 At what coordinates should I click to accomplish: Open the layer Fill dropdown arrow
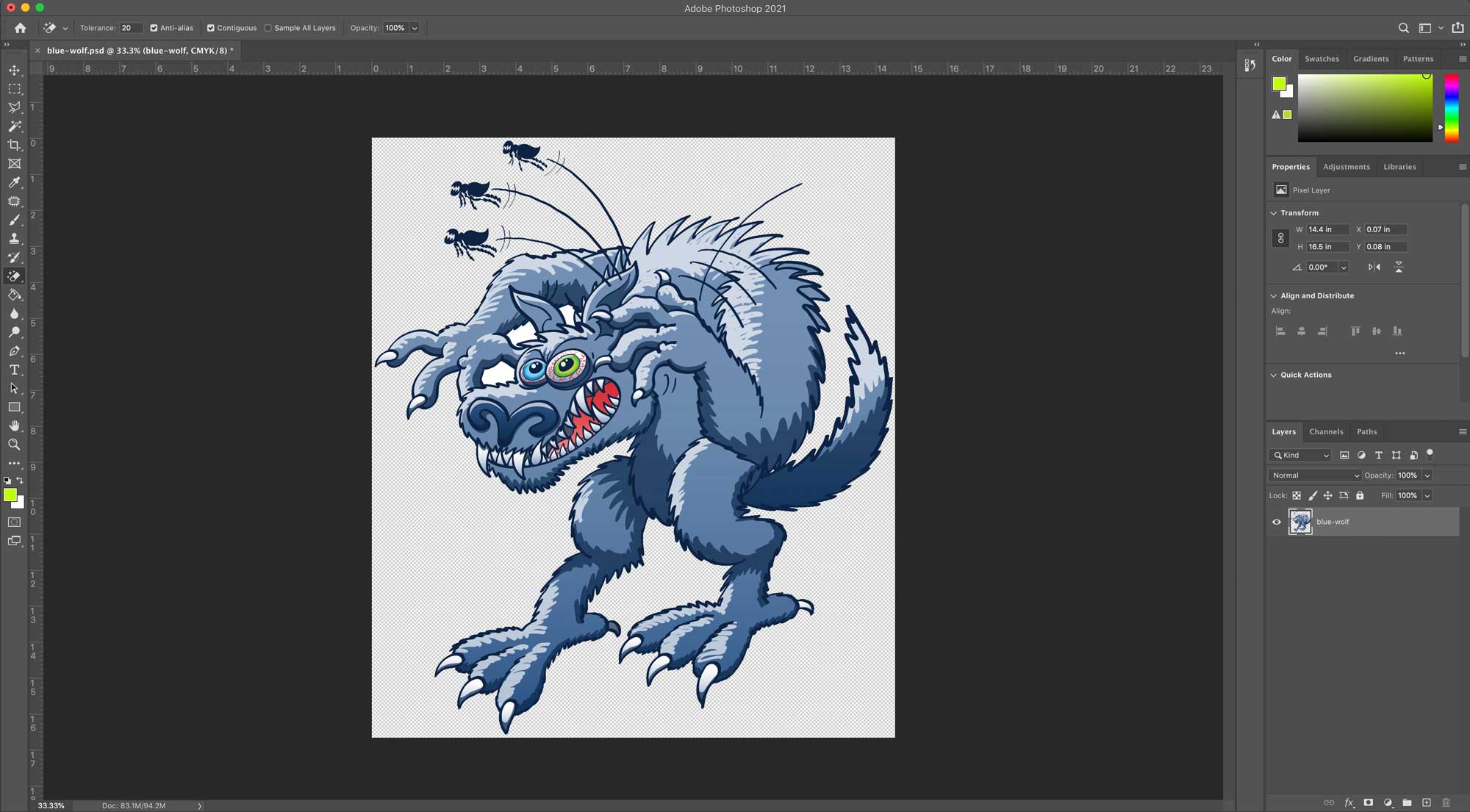[x=1427, y=496]
